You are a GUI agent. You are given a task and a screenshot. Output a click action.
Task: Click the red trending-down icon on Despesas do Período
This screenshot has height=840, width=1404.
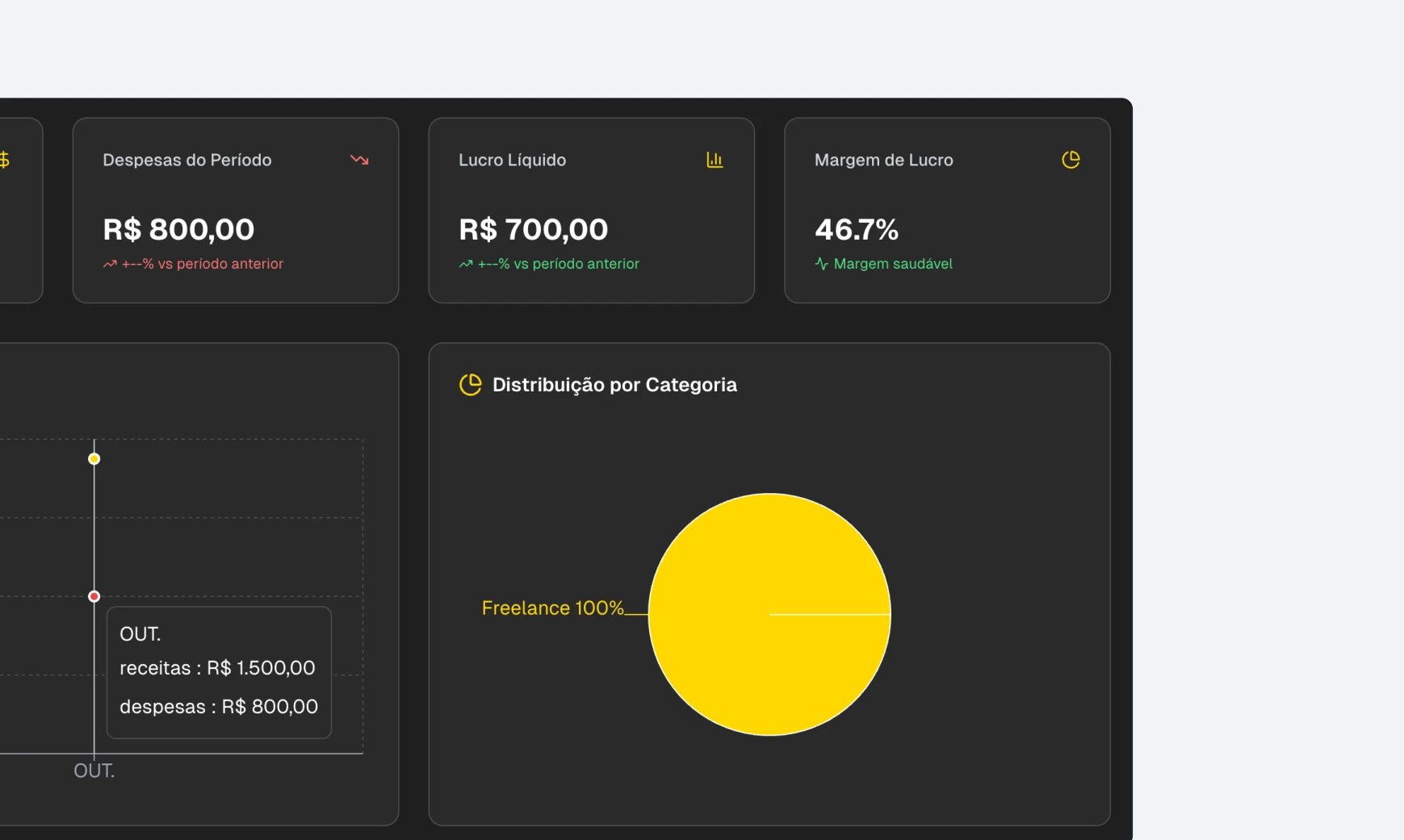[x=360, y=160]
